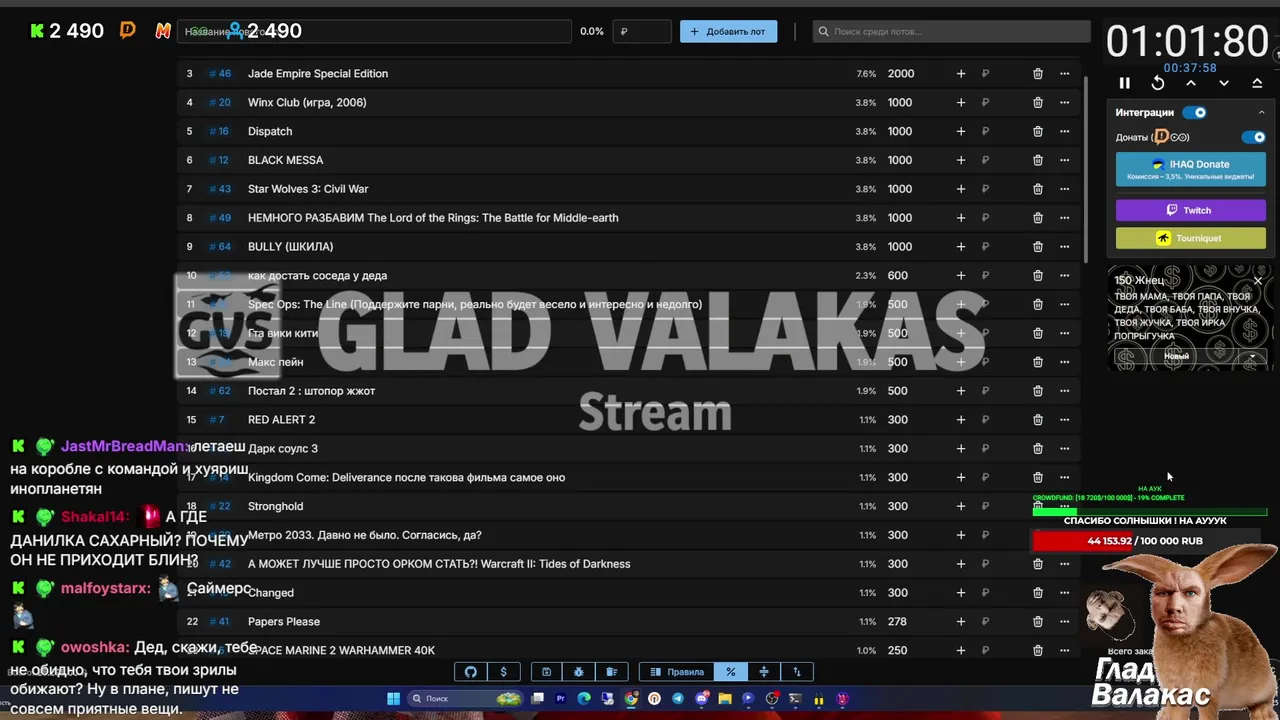
Task: Click the dollar sign icon in bottom toolbar
Action: pyautogui.click(x=503, y=672)
